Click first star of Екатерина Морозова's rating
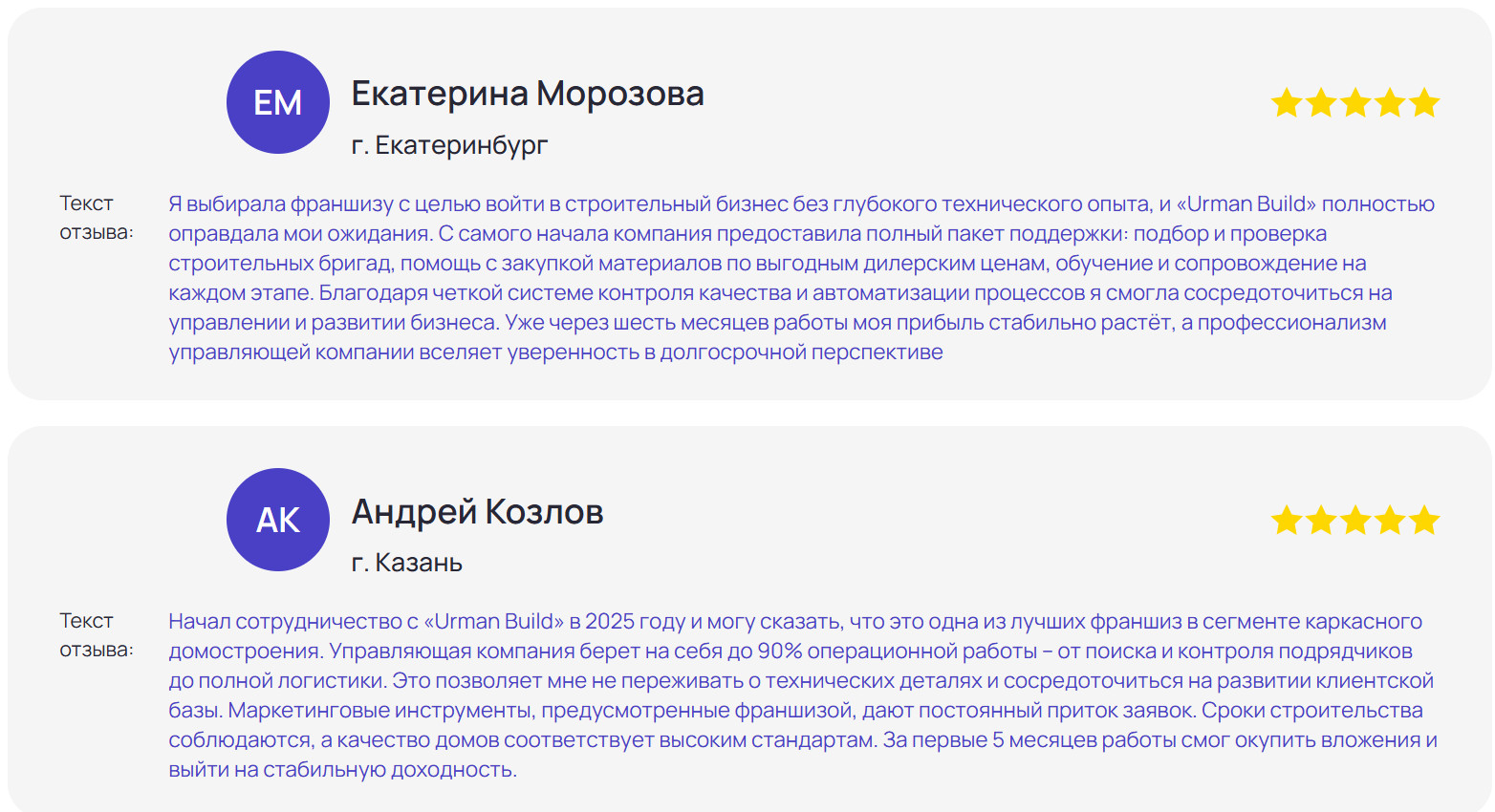Viewport: 1495px width, 812px height. click(x=1287, y=102)
